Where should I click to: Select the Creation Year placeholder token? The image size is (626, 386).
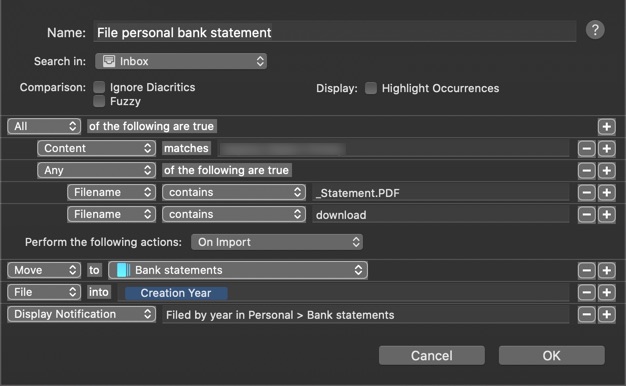pyautogui.click(x=176, y=293)
